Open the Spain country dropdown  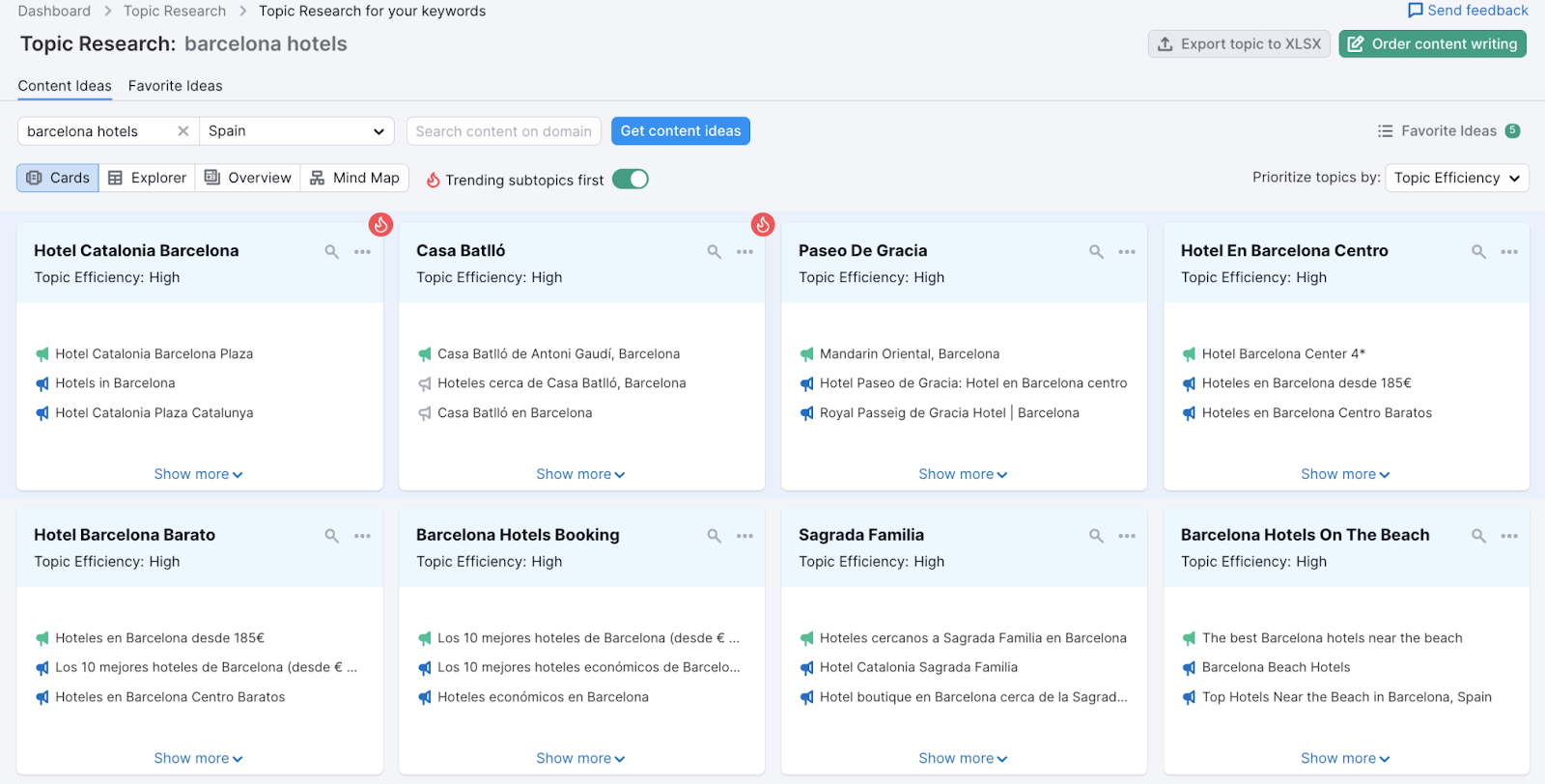pos(296,131)
